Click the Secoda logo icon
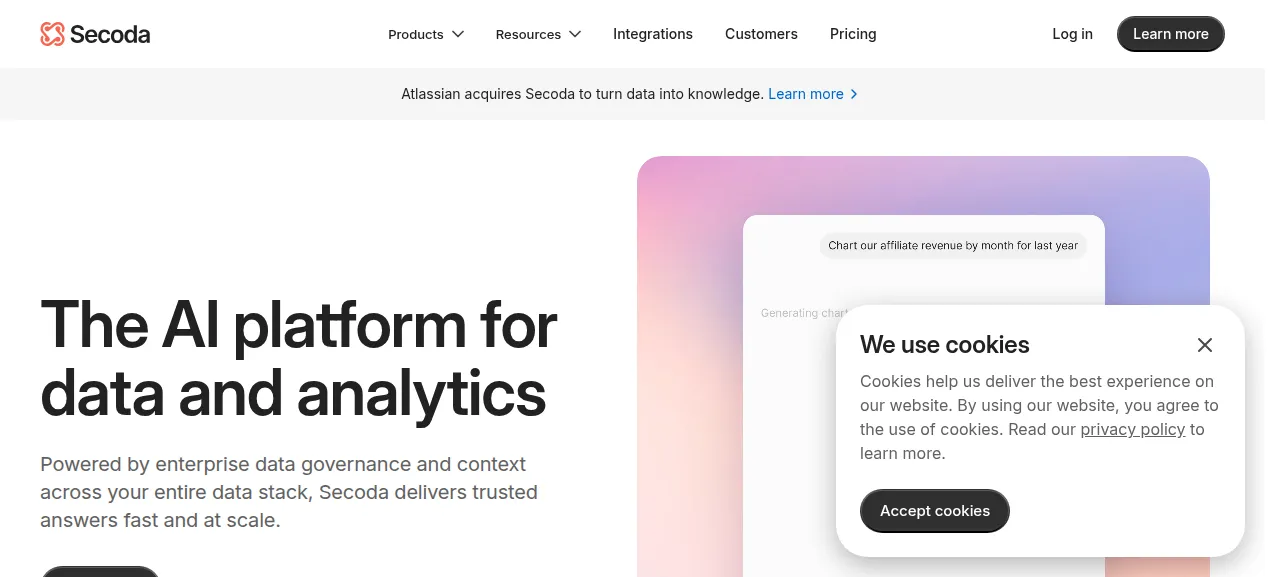Viewport: 1280px width, 577px height. [x=52, y=34]
